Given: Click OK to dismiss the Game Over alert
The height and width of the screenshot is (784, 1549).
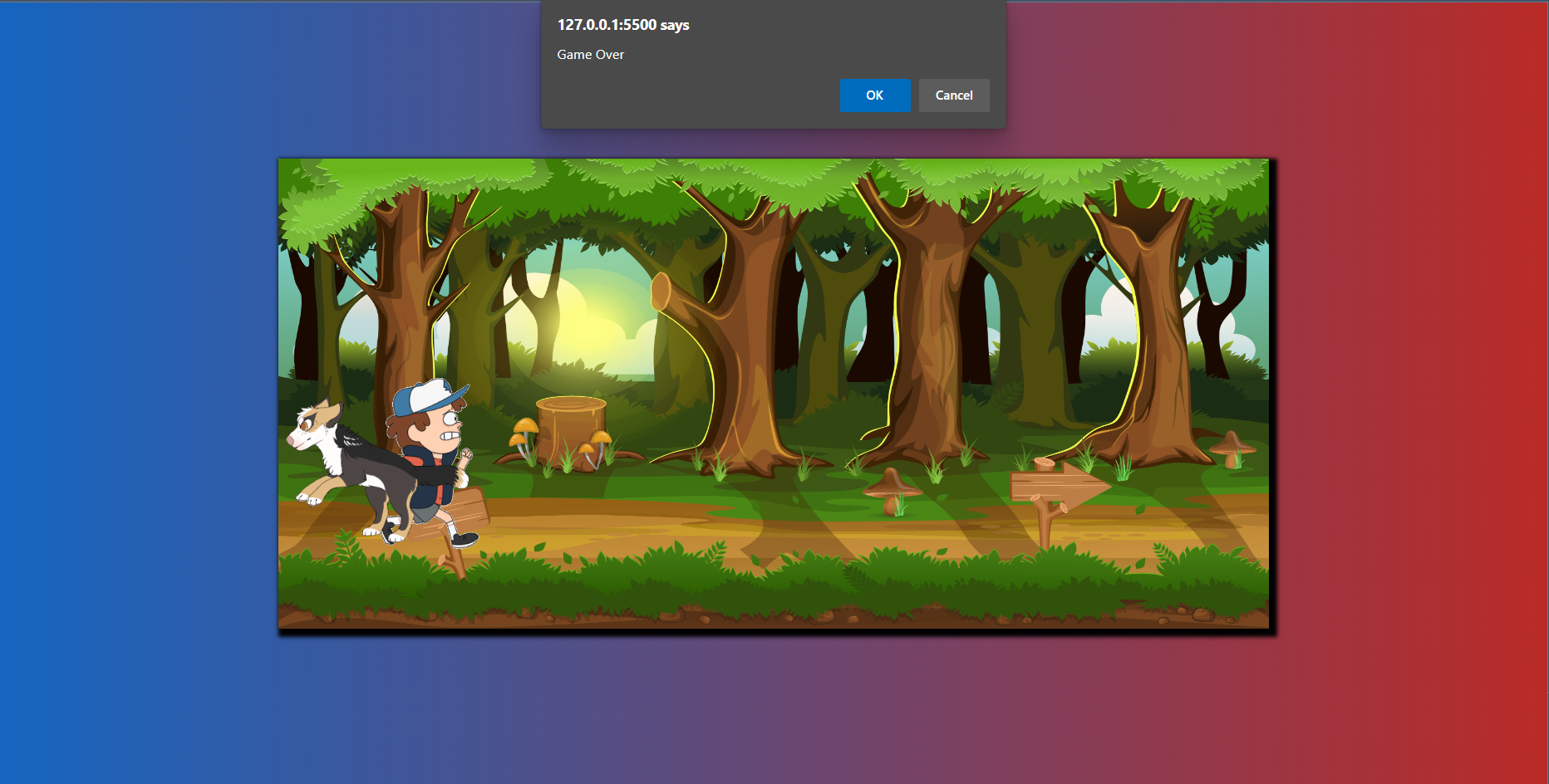Looking at the screenshot, I should [874, 96].
